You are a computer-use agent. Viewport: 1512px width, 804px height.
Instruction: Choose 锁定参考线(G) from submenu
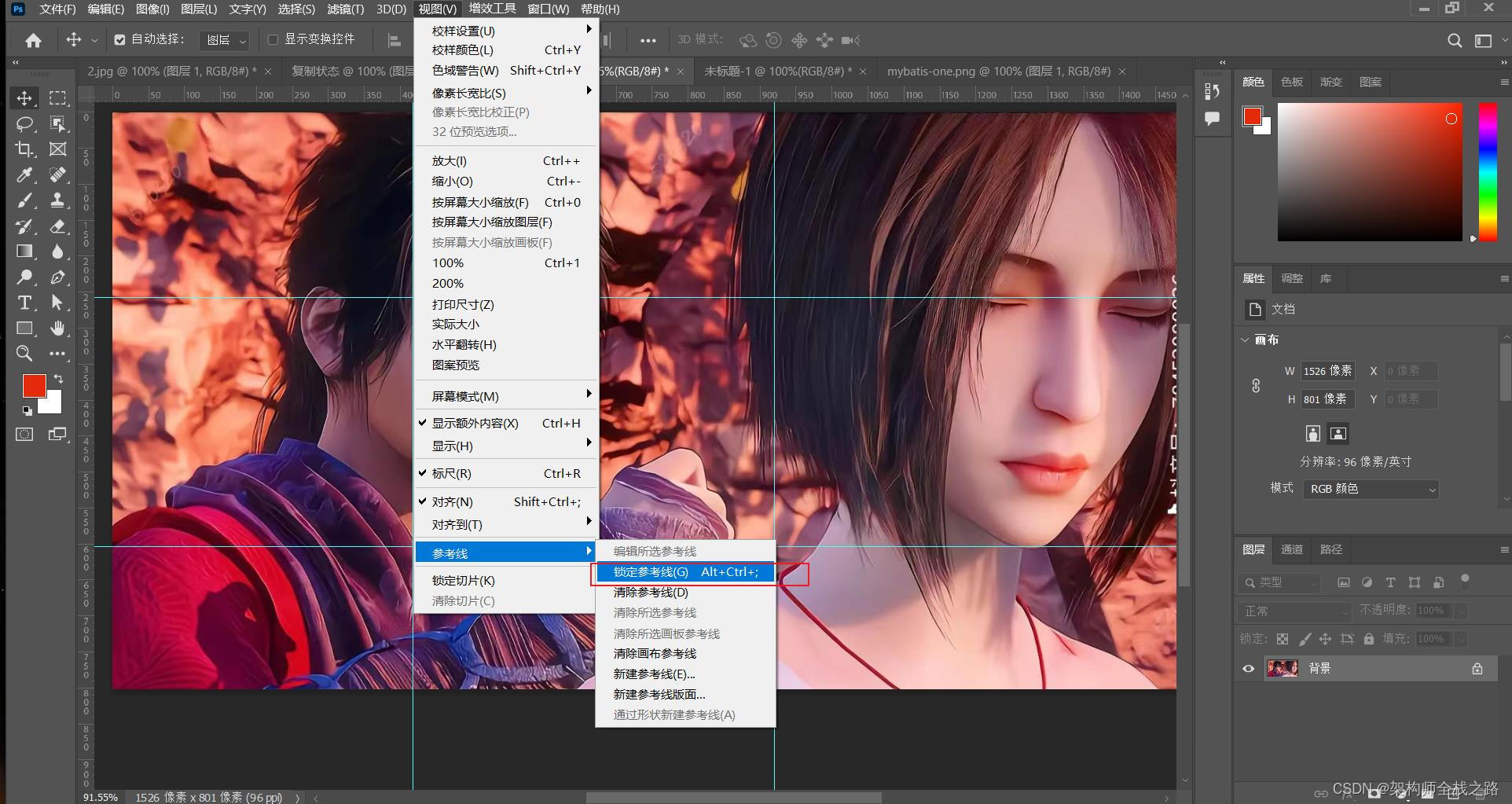(685, 572)
